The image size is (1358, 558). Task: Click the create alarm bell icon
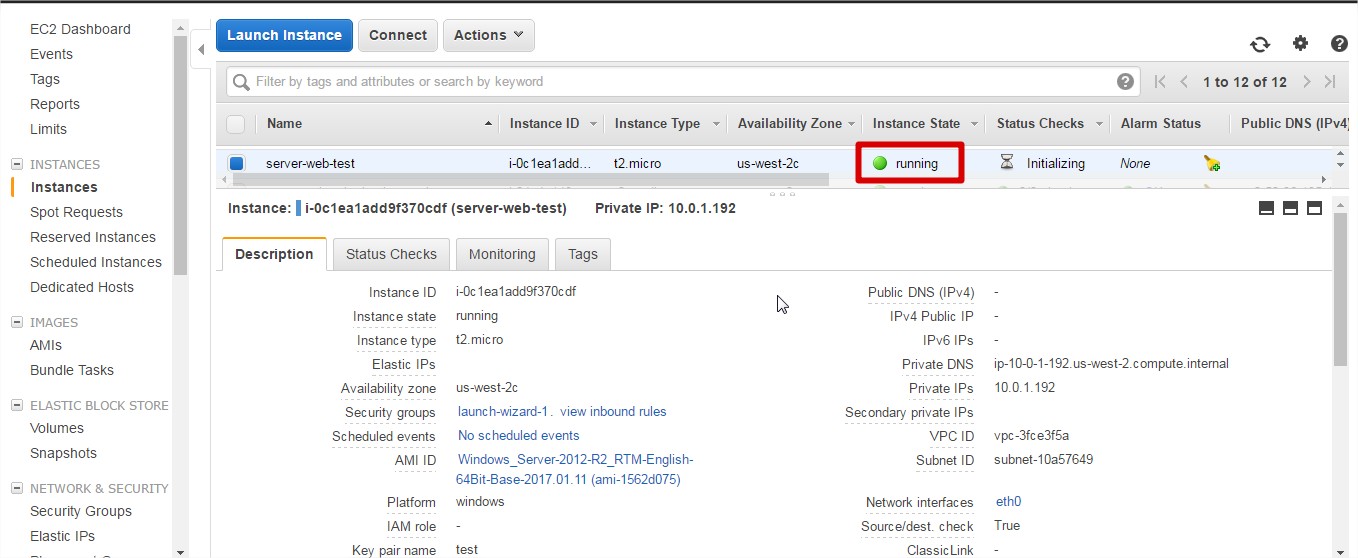tap(1212, 163)
